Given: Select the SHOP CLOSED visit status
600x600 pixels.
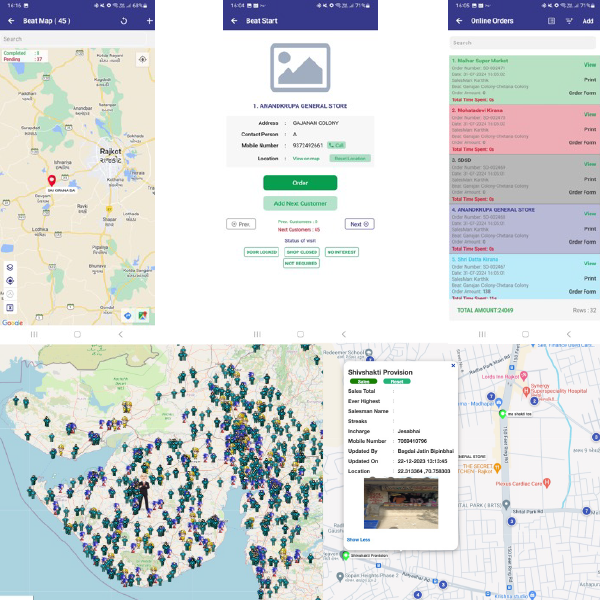Looking at the screenshot, I should [x=301, y=252].
